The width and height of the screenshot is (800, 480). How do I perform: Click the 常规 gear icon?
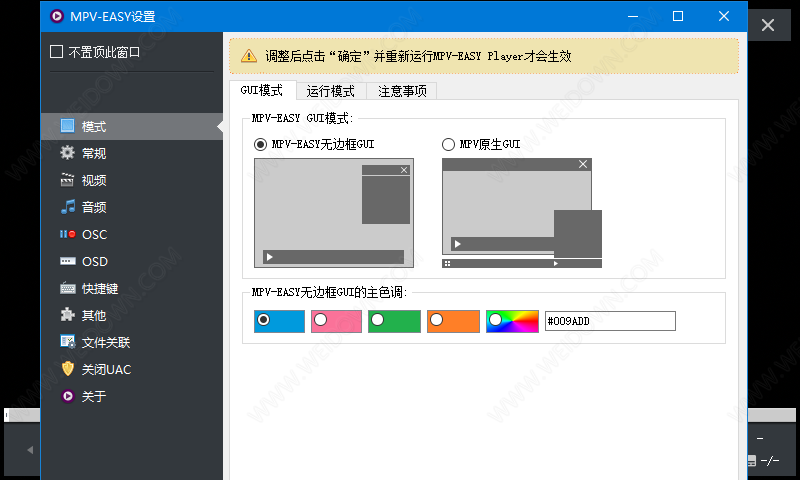pyautogui.click(x=67, y=153)
